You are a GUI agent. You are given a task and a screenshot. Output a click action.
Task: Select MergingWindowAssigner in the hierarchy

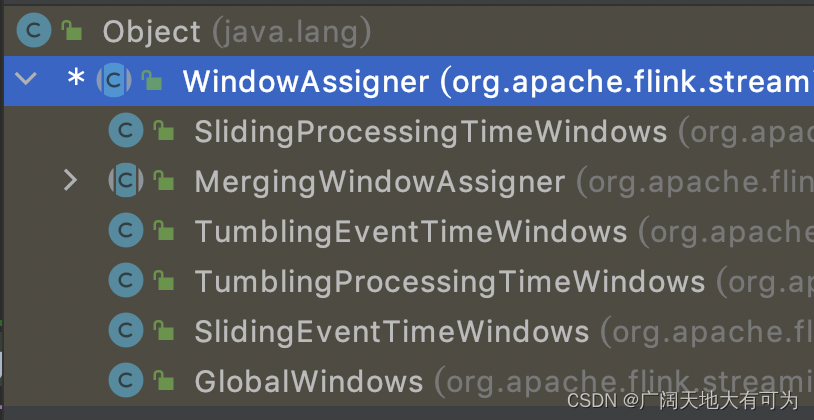coord(379,181)
